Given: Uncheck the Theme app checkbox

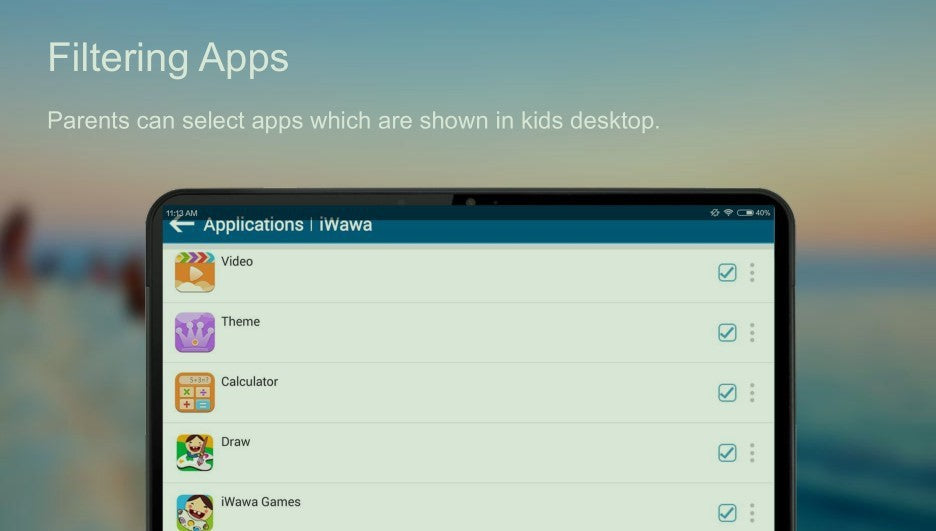Looking at the screenshot, I should click(x=727, y=332).
